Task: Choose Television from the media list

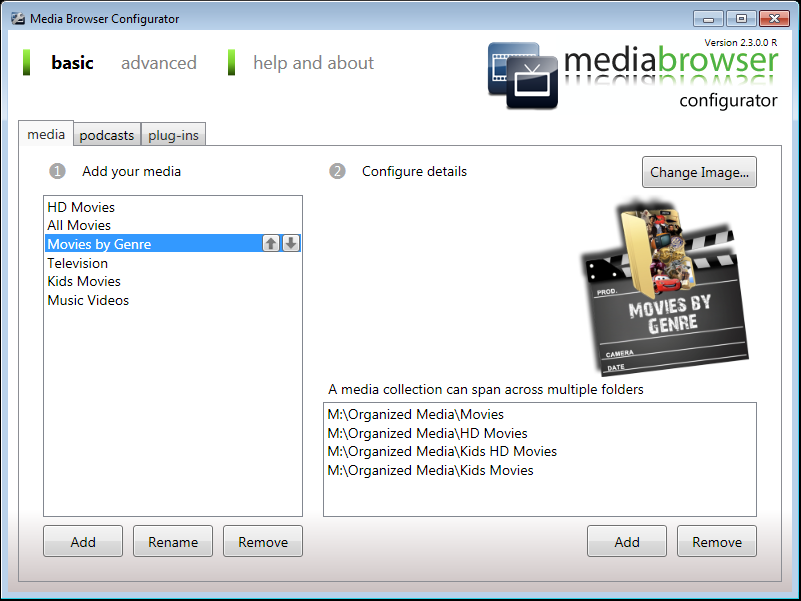Action: click(x=78, y=263)
